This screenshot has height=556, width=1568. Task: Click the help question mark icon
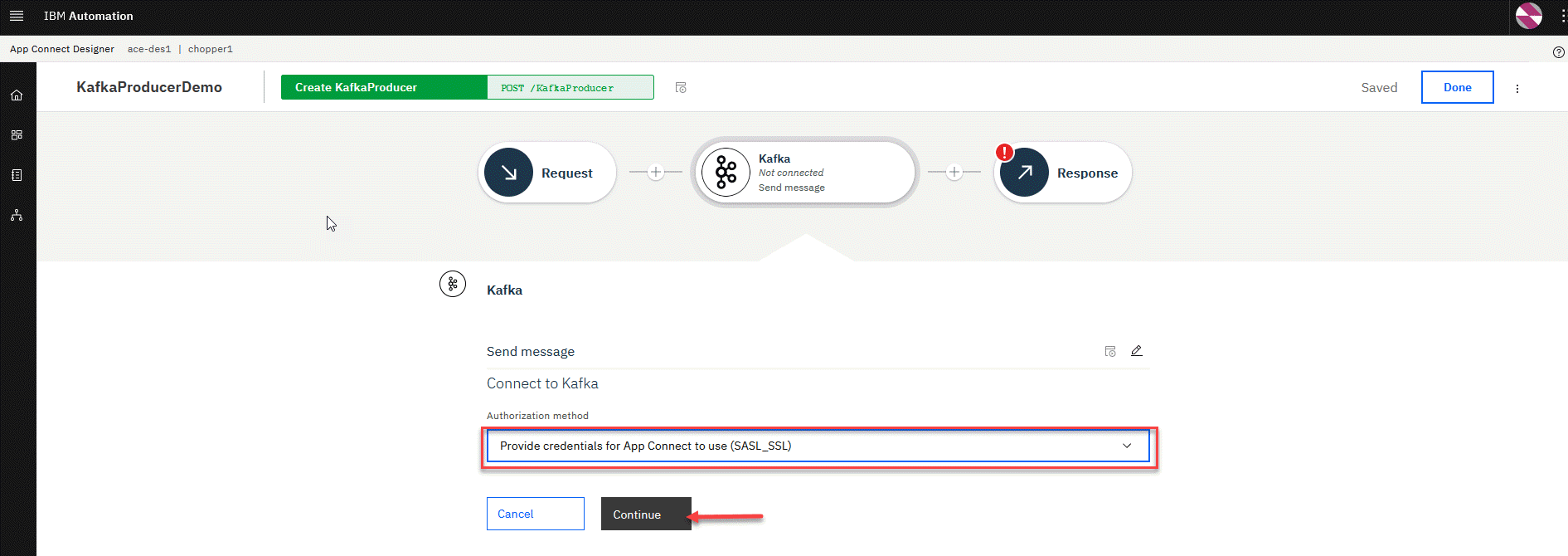tap(1558, 52)
